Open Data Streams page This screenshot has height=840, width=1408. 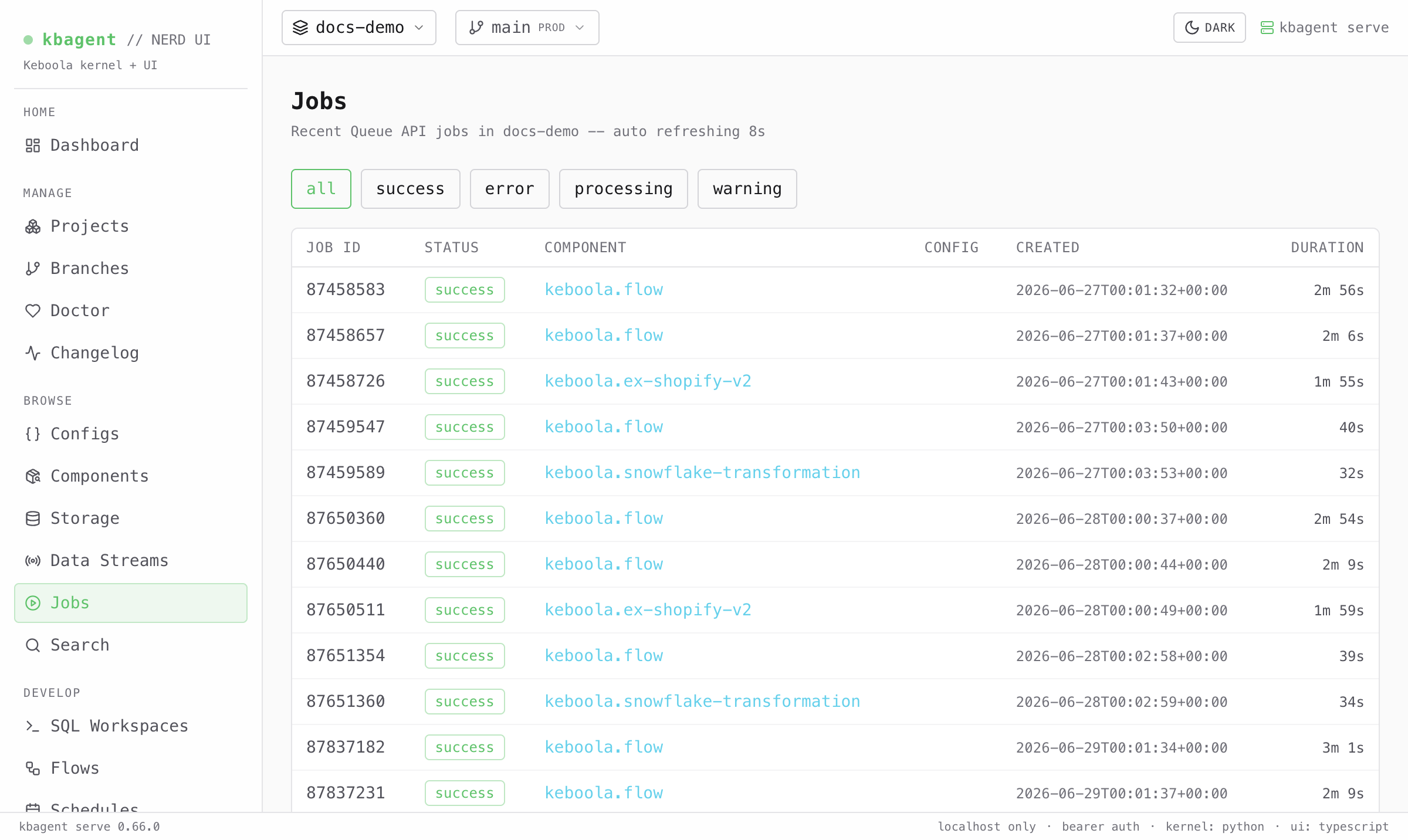tap(131, 561)
